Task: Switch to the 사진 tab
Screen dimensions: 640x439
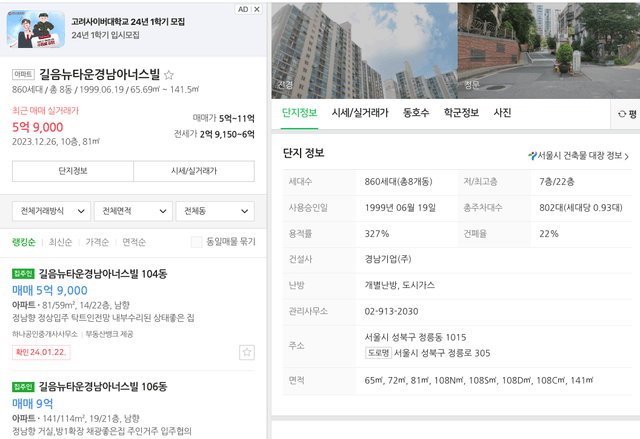Action: (502, 113)
